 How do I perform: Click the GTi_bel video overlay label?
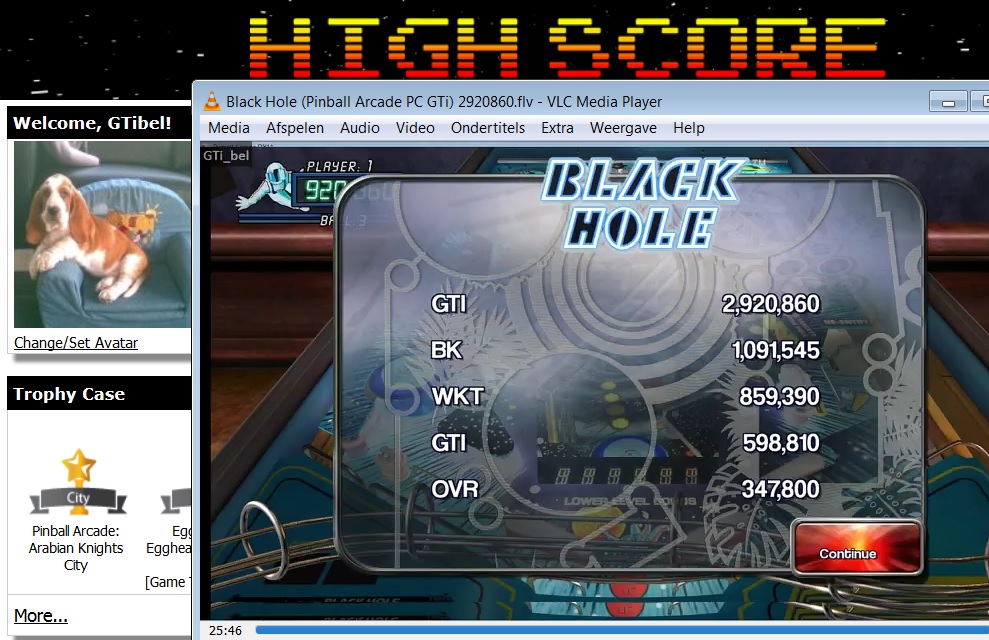(226, 156)
